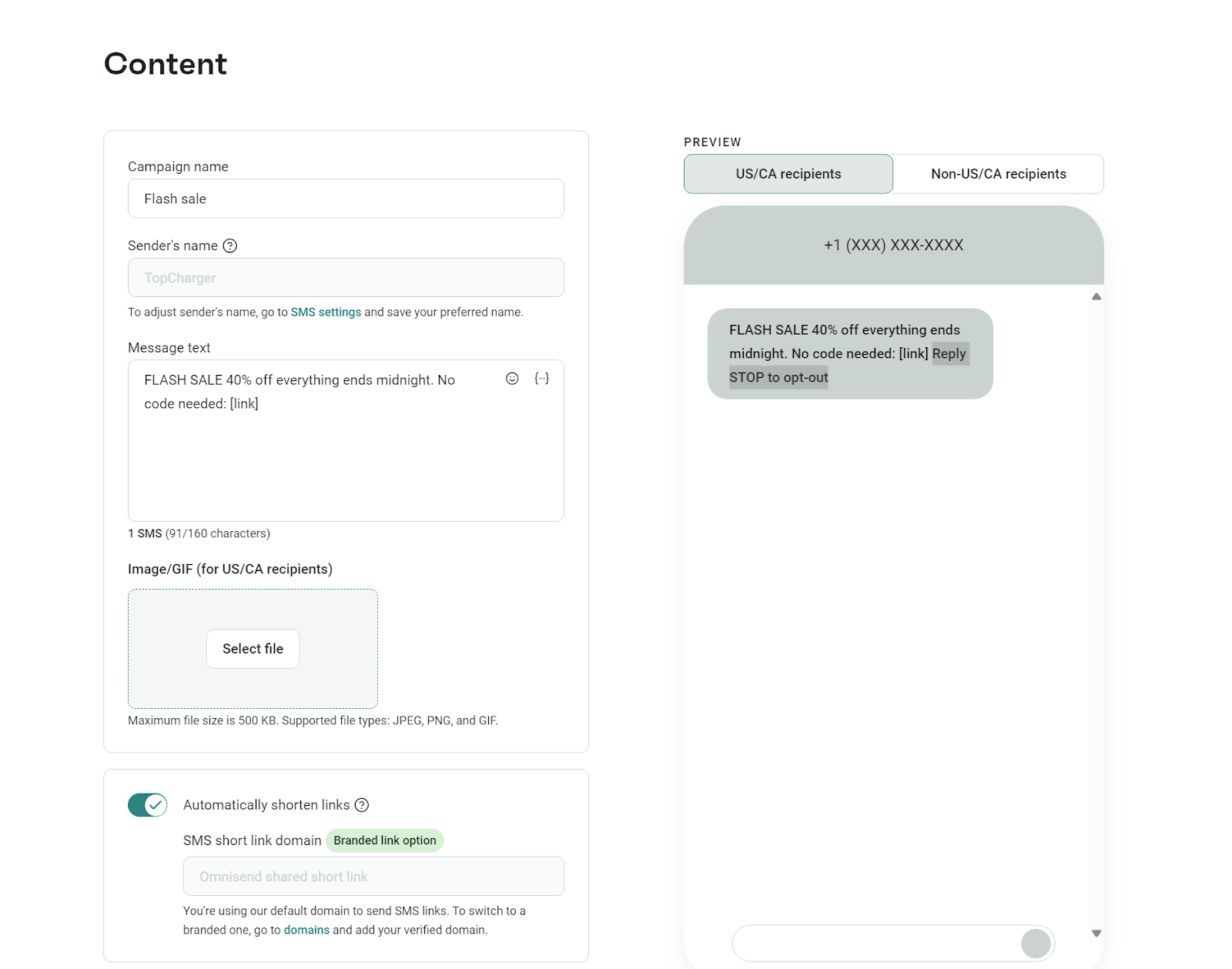
Task: Click the Omnisend shared short link field
Action: pos(373,877)
